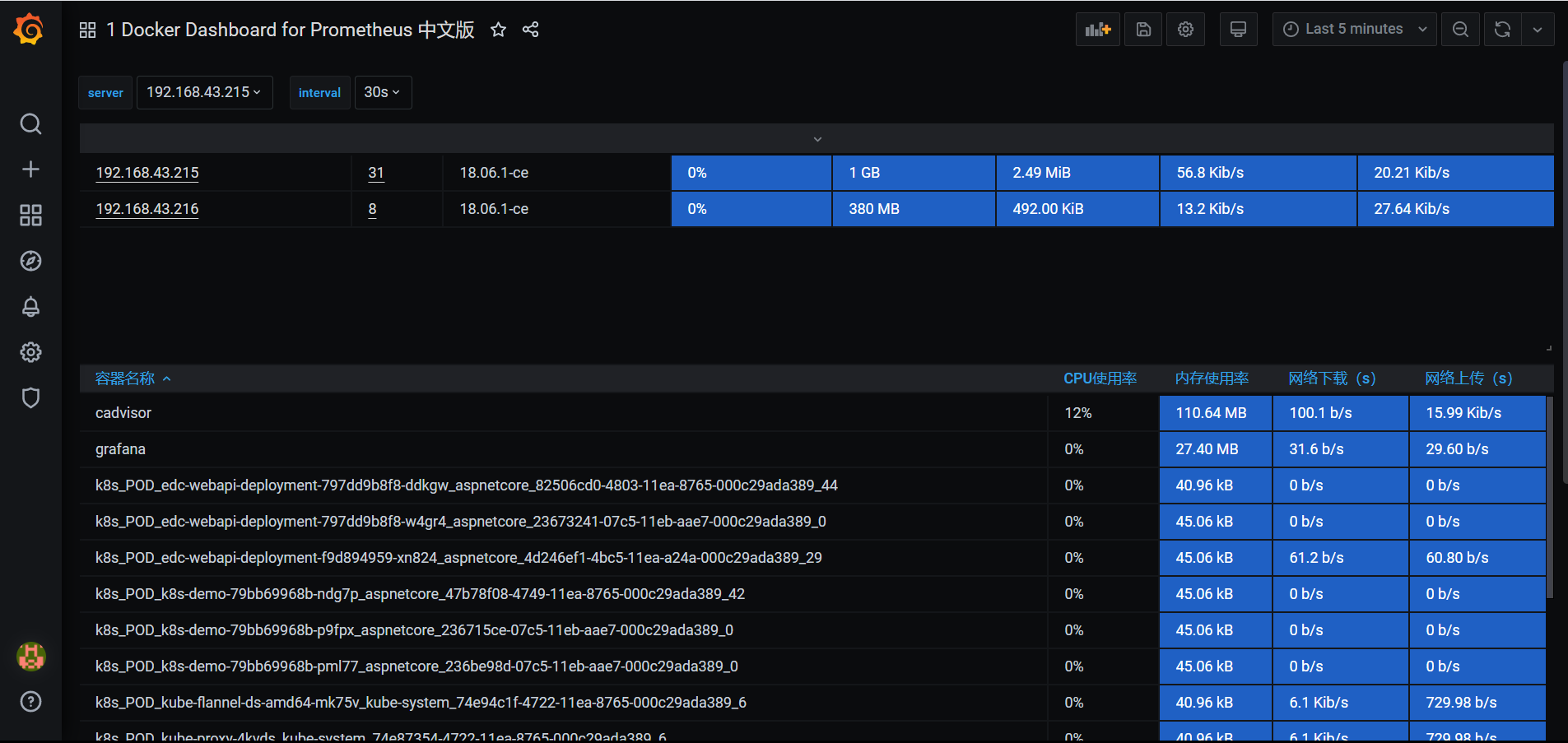This screenshot has width=1568, height=743.
Task: Sort by CPU使用率 column header
Action: tap(1100, 378)
